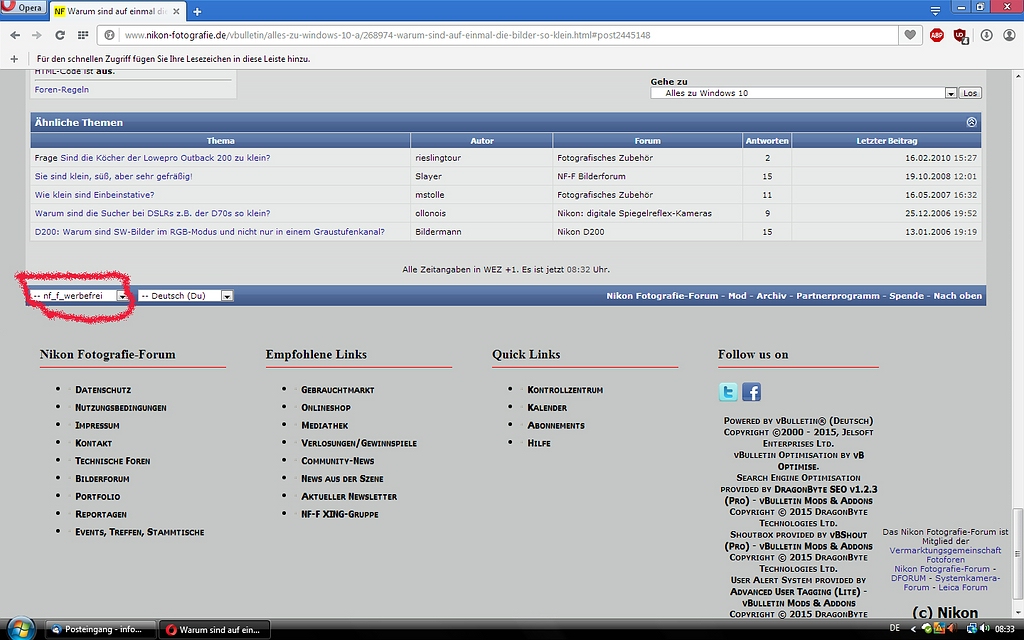
Task: Click the Los button
Action: (970, 93)
